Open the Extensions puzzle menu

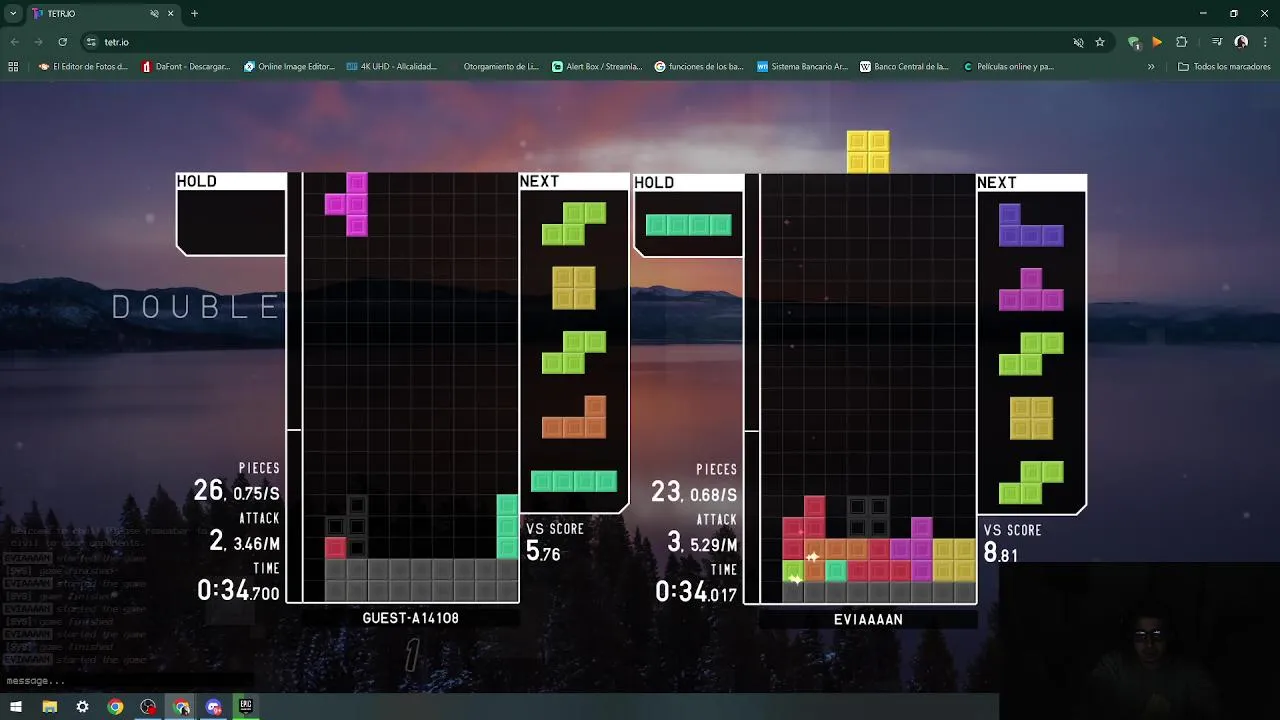click(x=1181, y=42)
